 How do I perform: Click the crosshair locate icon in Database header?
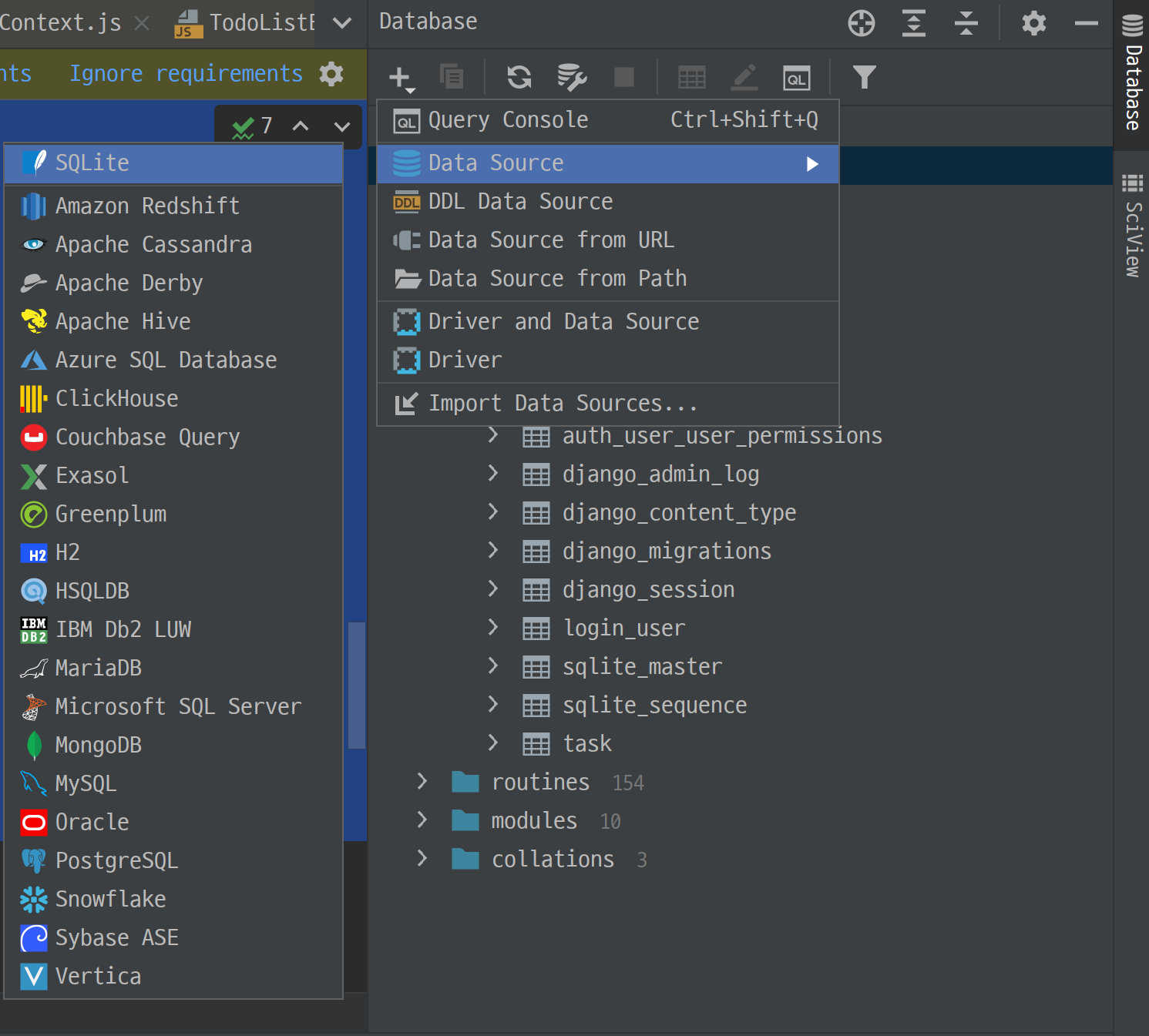[862, 23]
